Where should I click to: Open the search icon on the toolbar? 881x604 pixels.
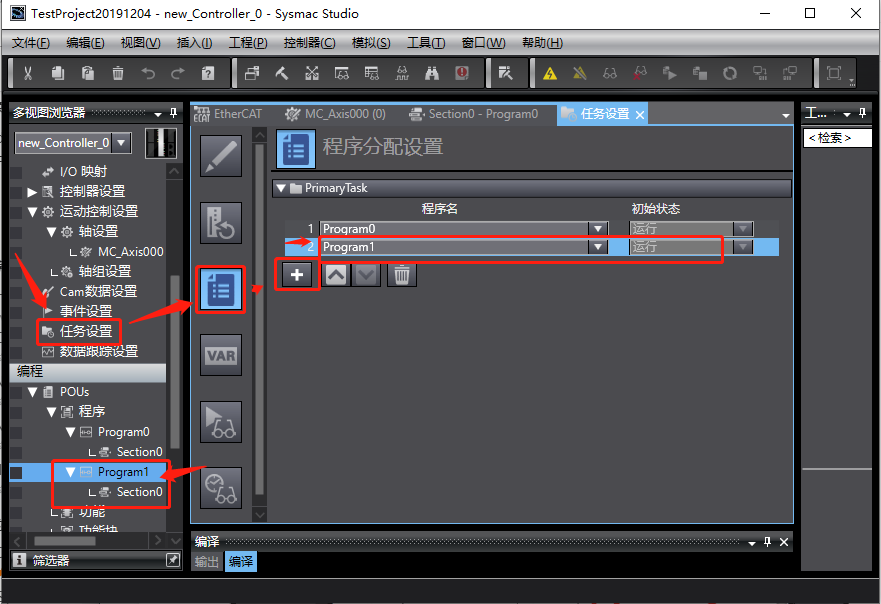[432, 72]
